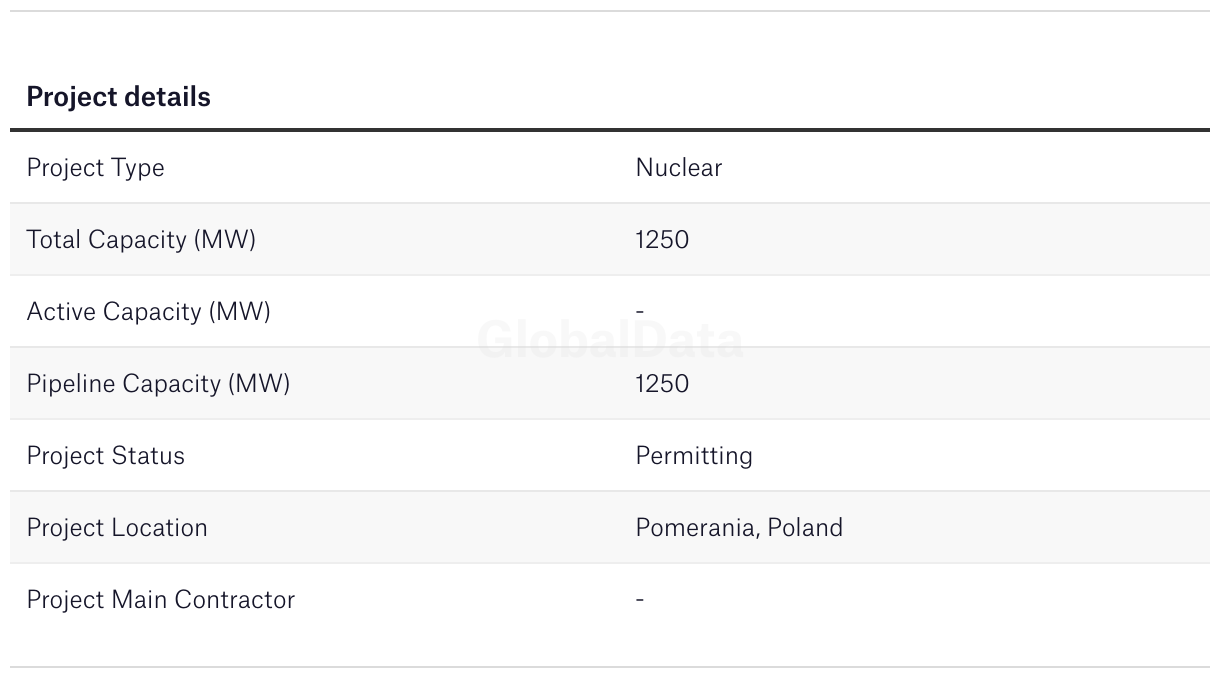
Task: Click the Pomerania, Poland location text
Action: (x=739, y=528)
